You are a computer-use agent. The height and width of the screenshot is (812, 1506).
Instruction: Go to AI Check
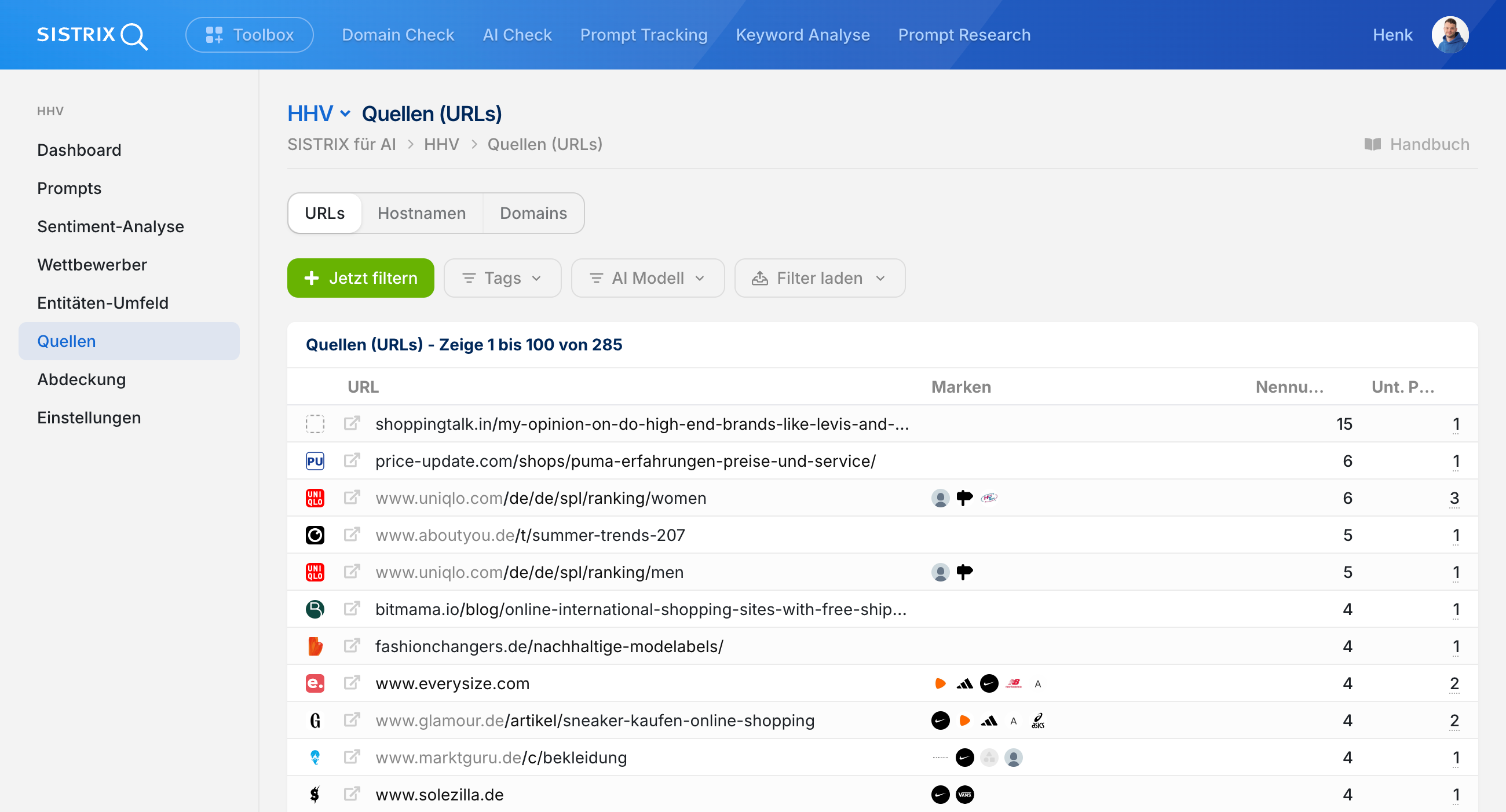tap(517, 35)
